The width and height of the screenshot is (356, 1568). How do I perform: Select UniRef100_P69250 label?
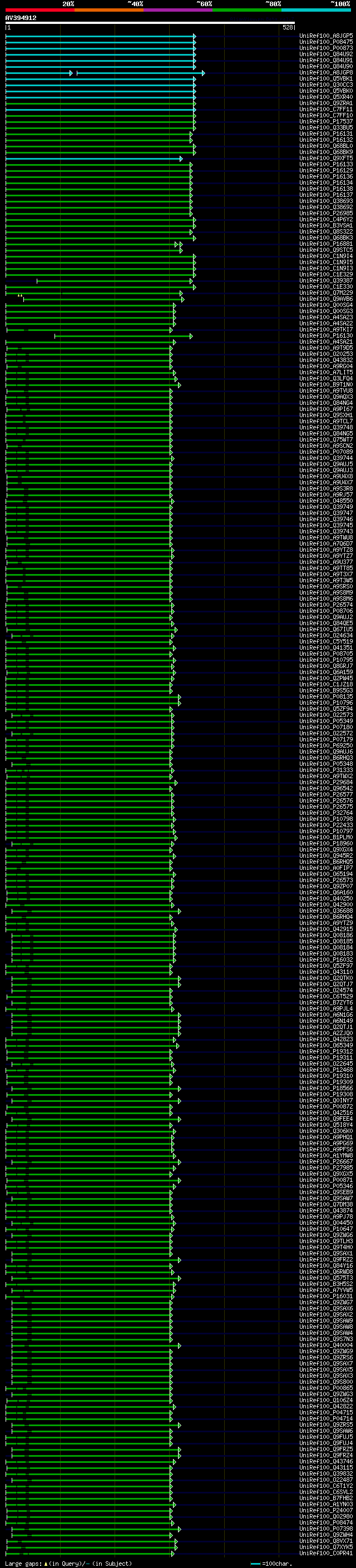click(325, 746)
